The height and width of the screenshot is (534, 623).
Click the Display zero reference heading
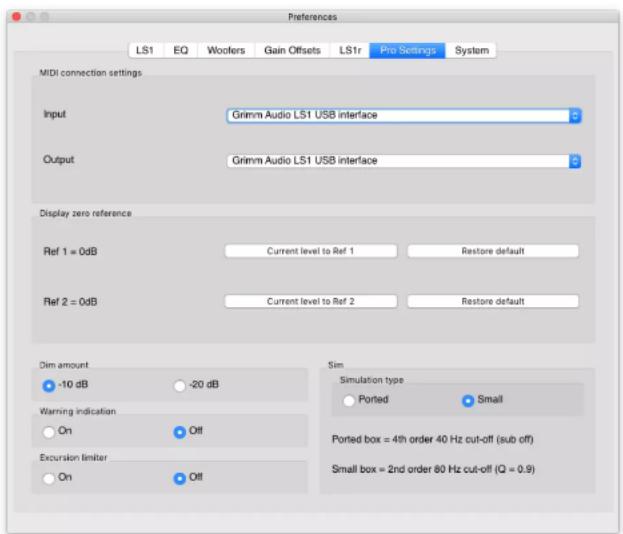click(x=85, y=213)
